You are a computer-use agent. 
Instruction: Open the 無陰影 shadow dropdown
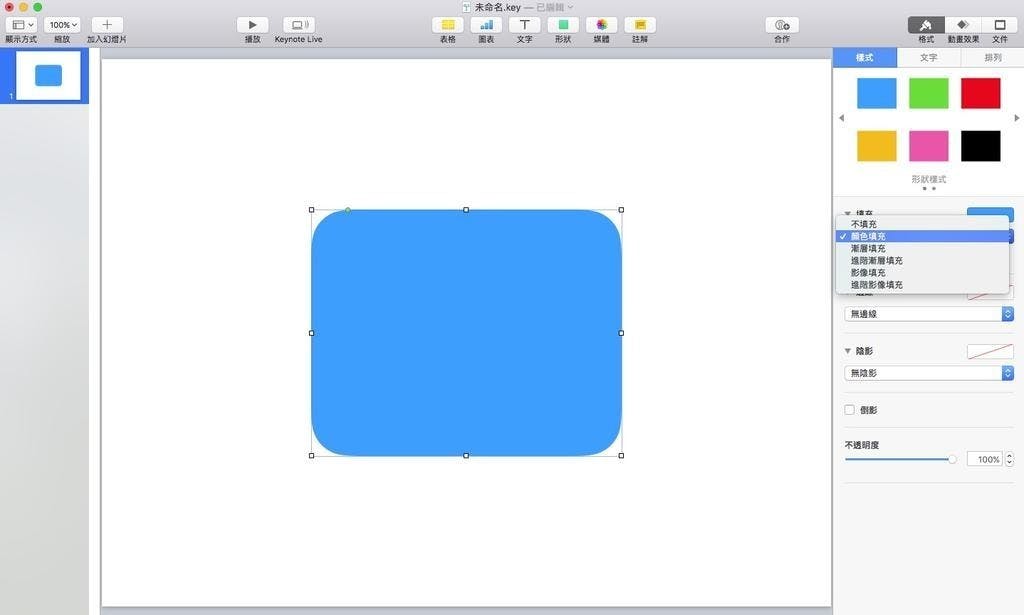click(929, 373)
